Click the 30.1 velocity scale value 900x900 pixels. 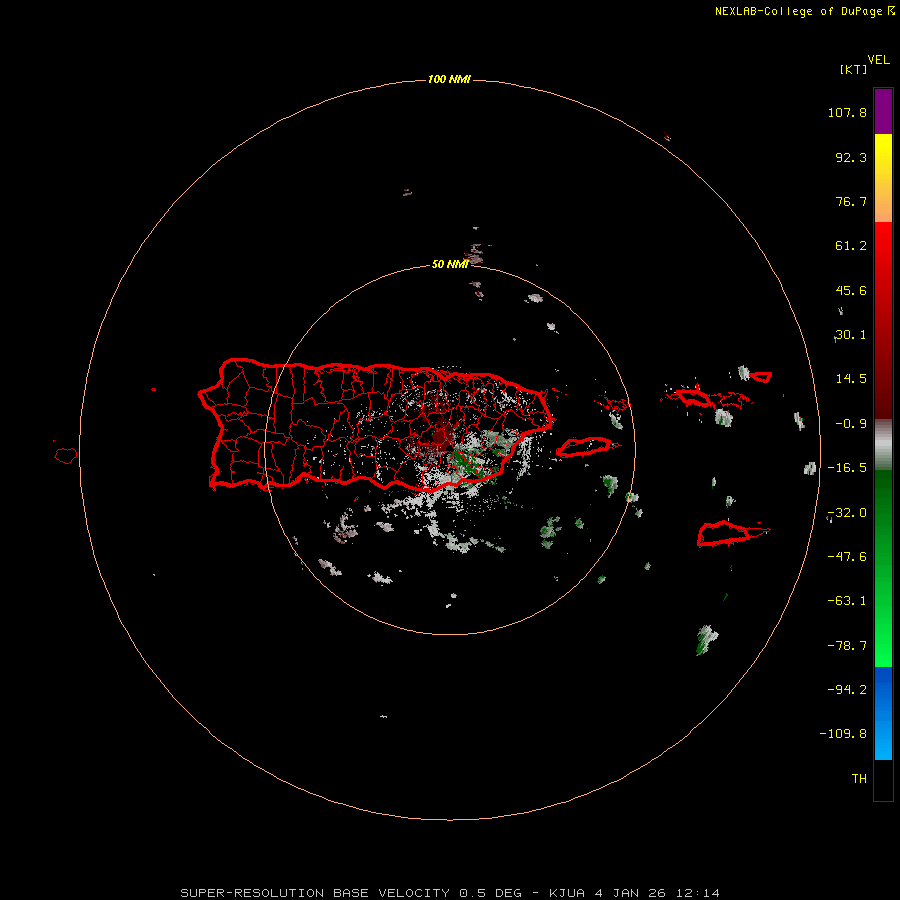[x=851, y=335]
